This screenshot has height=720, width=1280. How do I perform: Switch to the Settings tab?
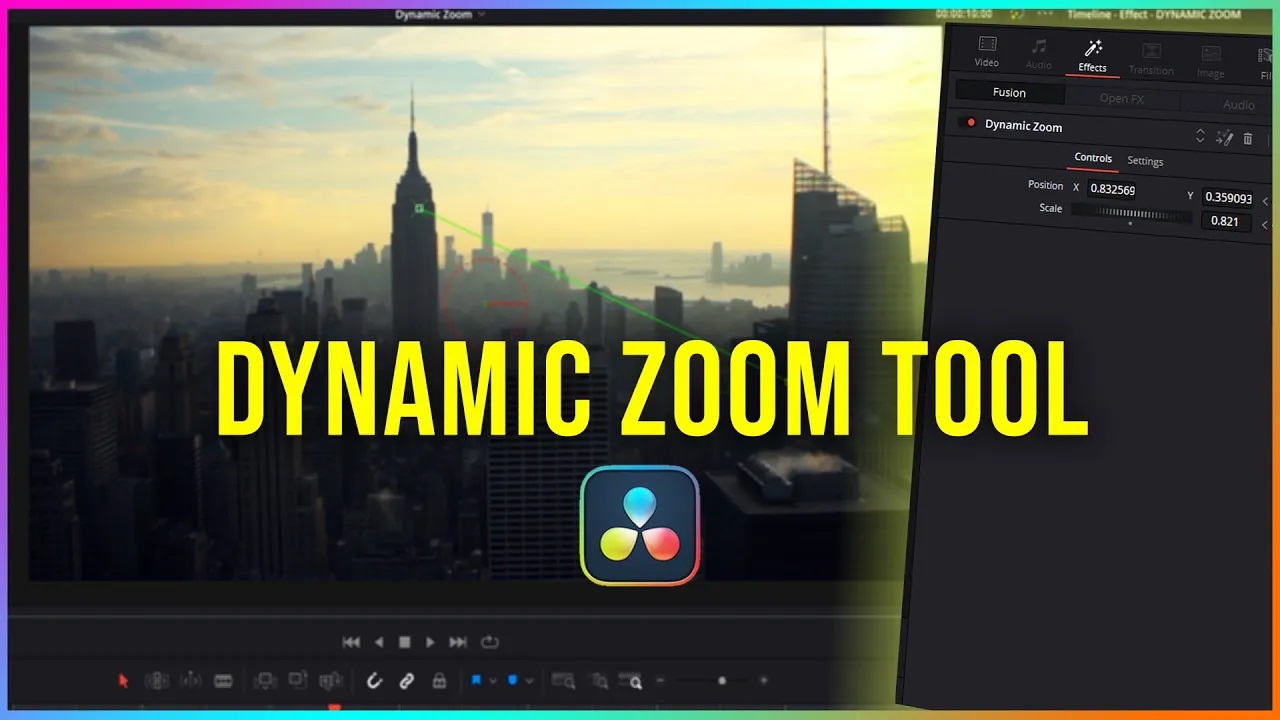pos(1146,161)
